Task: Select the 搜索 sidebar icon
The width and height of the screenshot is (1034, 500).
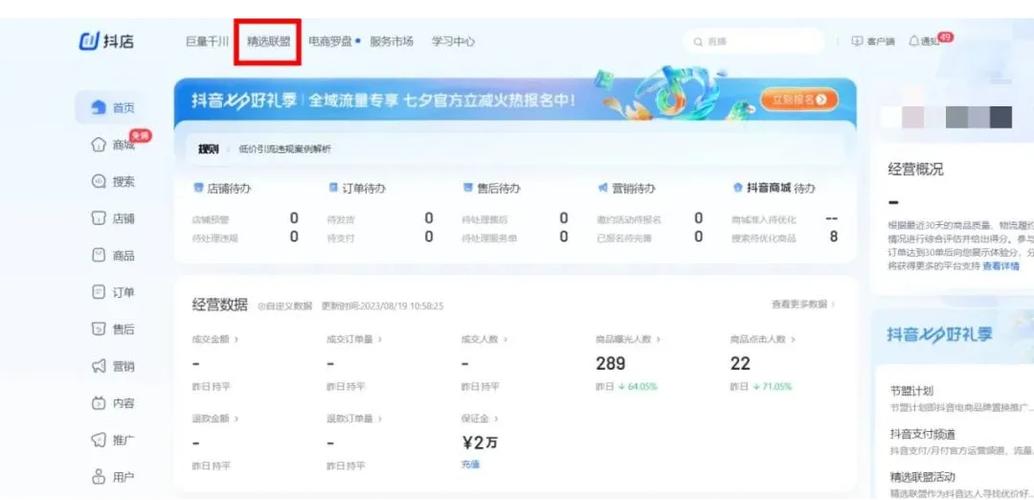Action: 98,182
